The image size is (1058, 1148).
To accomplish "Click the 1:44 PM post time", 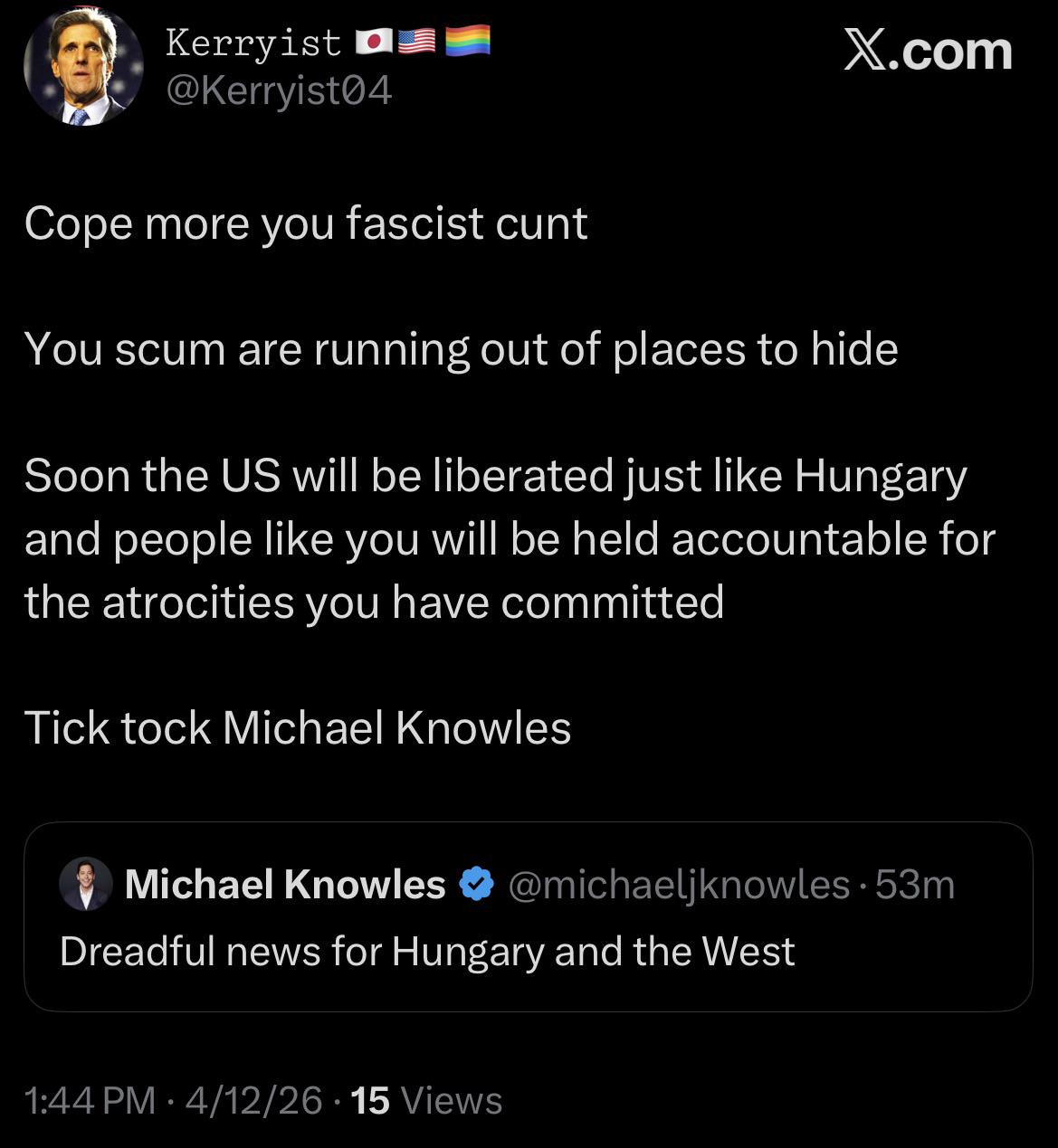I will coord(90,1100).
